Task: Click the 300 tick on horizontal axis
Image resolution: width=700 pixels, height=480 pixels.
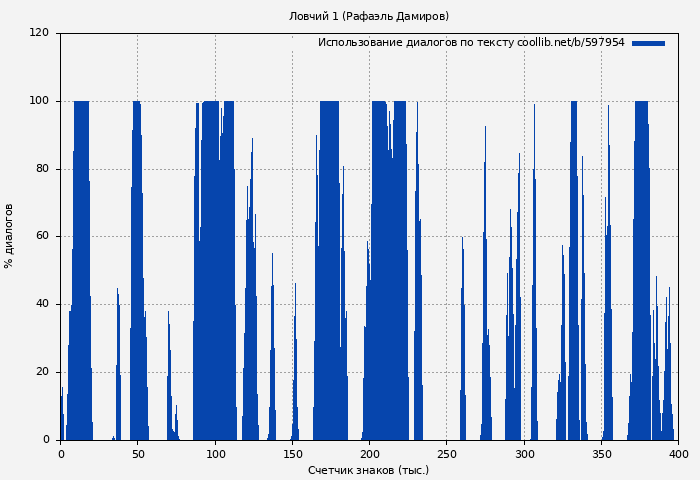Action: pos(524,453)
